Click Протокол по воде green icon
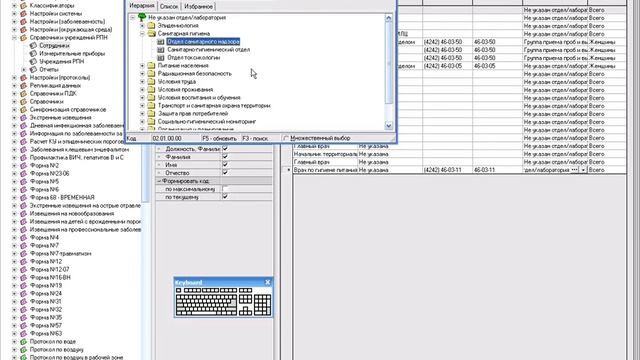Screen dimensions: 640x360 [24, 341]
